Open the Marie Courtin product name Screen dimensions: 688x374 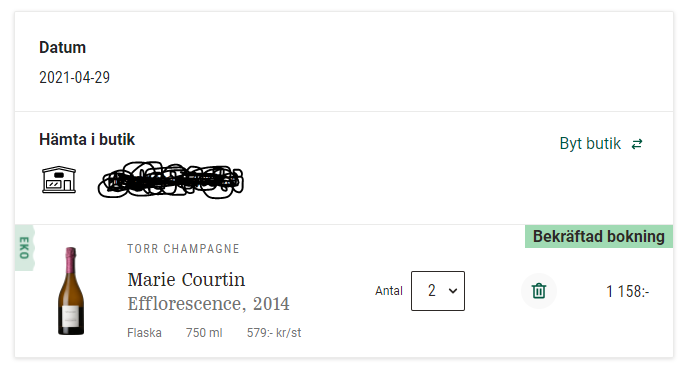[186, 280]
